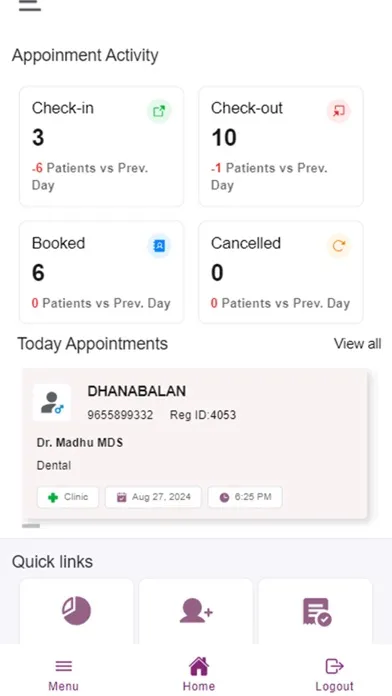Screen dimensions: 392x696
Task: Click Logout in the bottom bar
Action: point(334,675)
